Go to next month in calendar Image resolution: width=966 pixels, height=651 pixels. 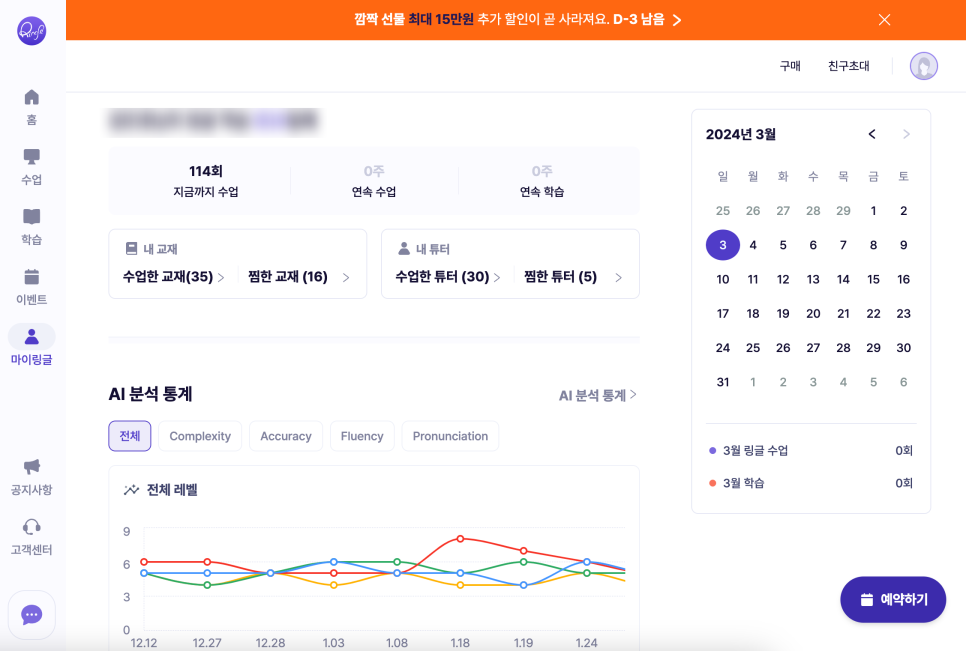point(906,134)
